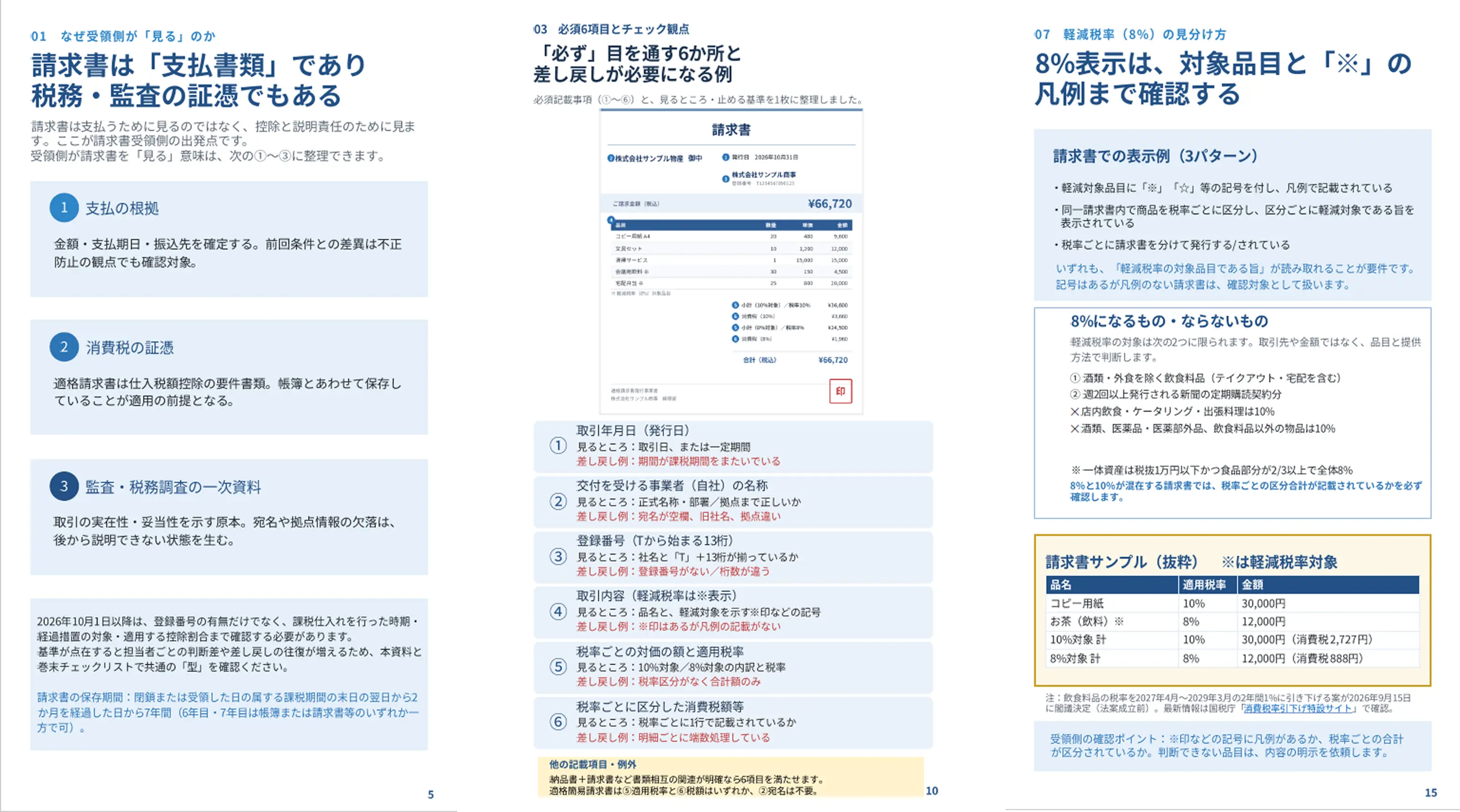Click the 請求書 title of the sample invoice

pyautogui.click(x=731, y=130)
